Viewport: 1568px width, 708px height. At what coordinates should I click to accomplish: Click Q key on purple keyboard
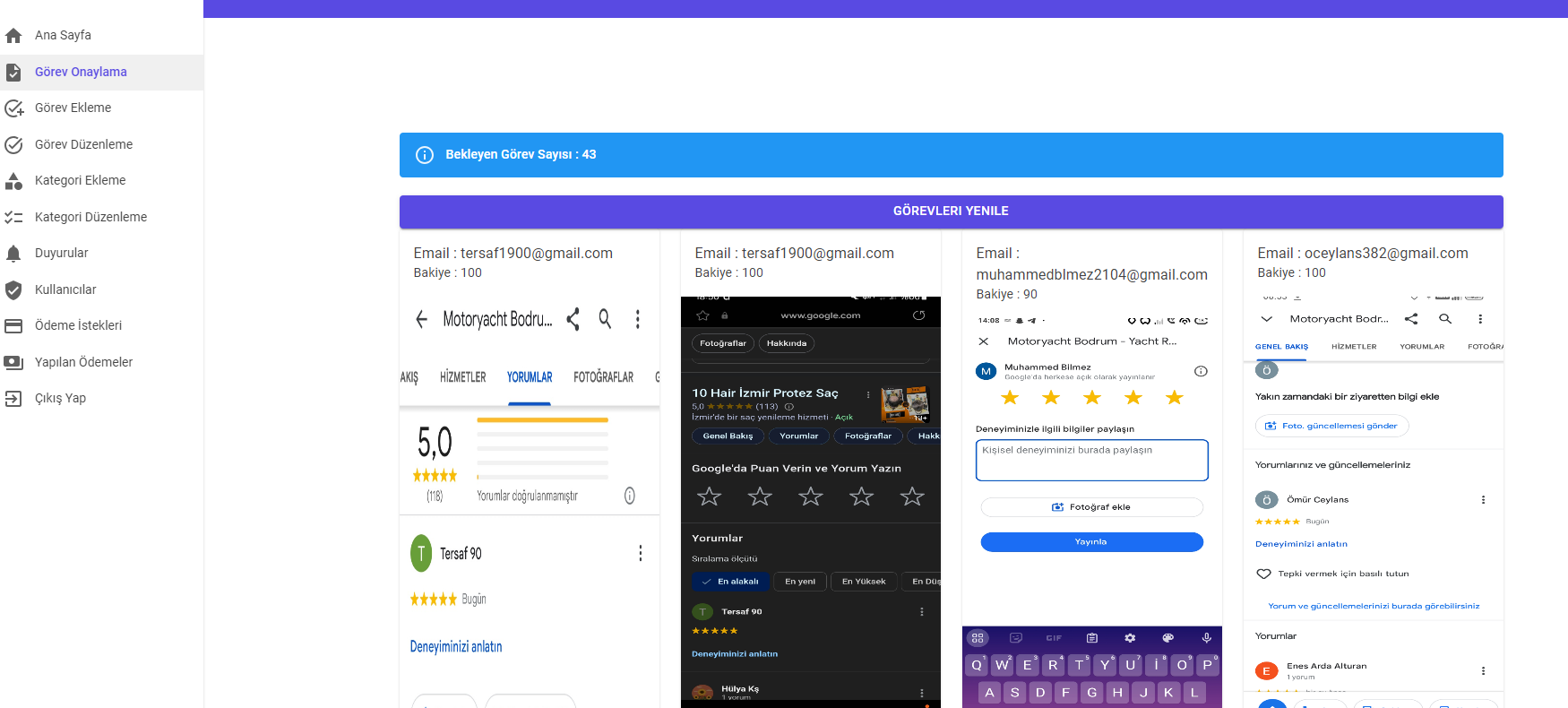(x=977, y=665)
